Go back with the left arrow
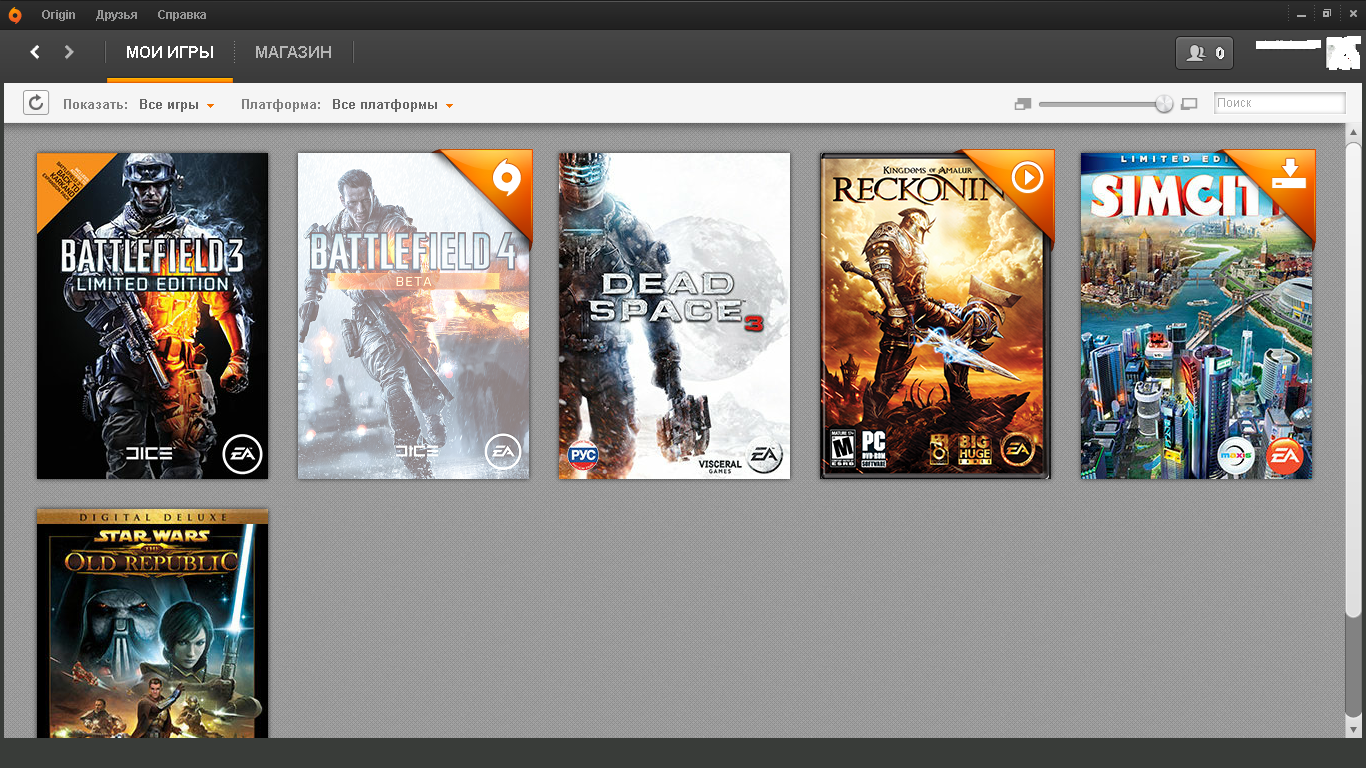 (35, 52)
